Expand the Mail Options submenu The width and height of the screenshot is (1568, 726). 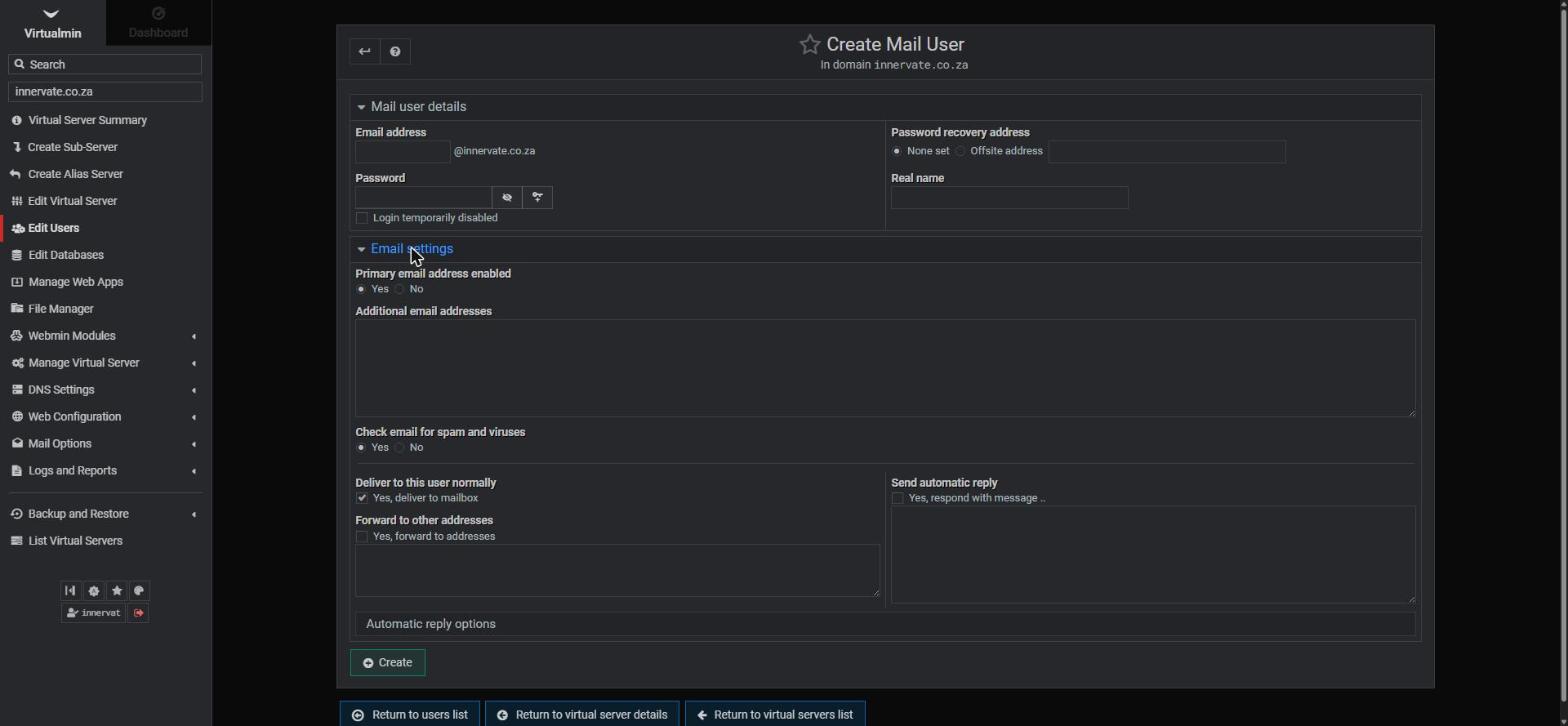(x=105, y=444)
